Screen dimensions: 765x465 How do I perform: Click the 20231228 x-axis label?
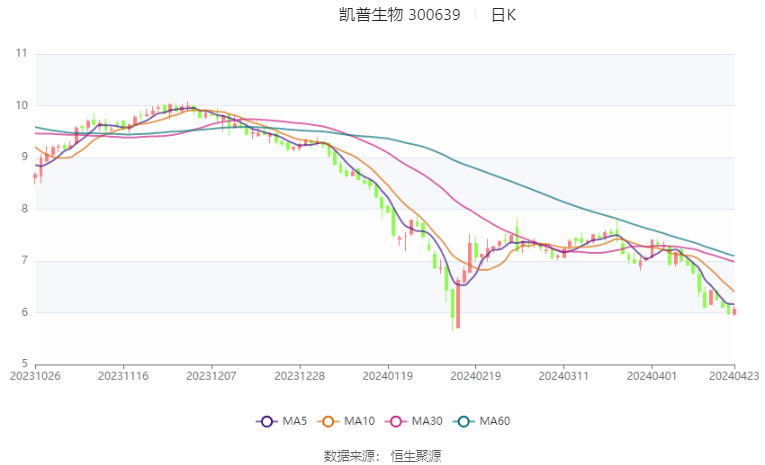[299, 375]
